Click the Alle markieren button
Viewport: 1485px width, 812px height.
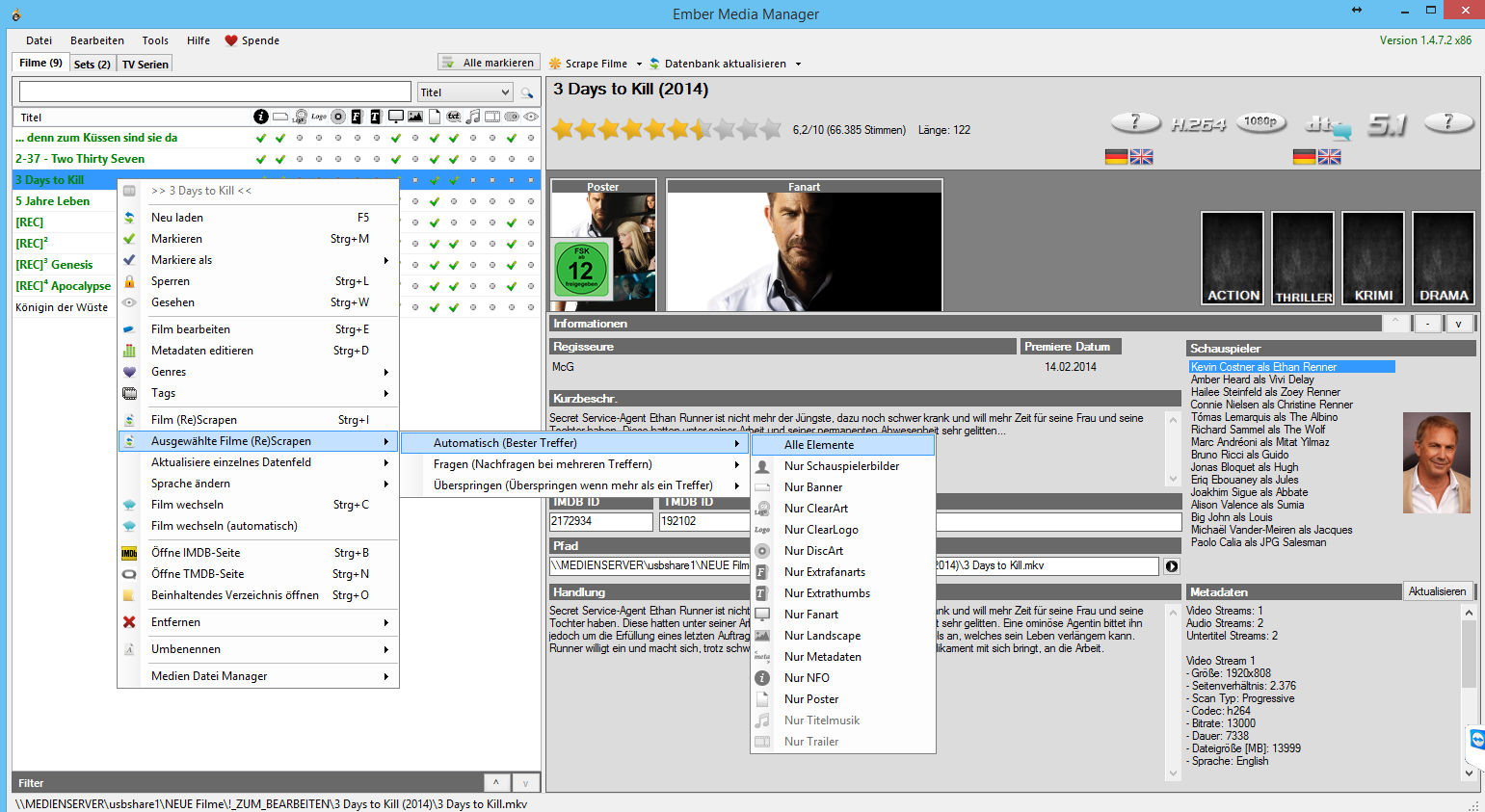click(x=489, y=63)
